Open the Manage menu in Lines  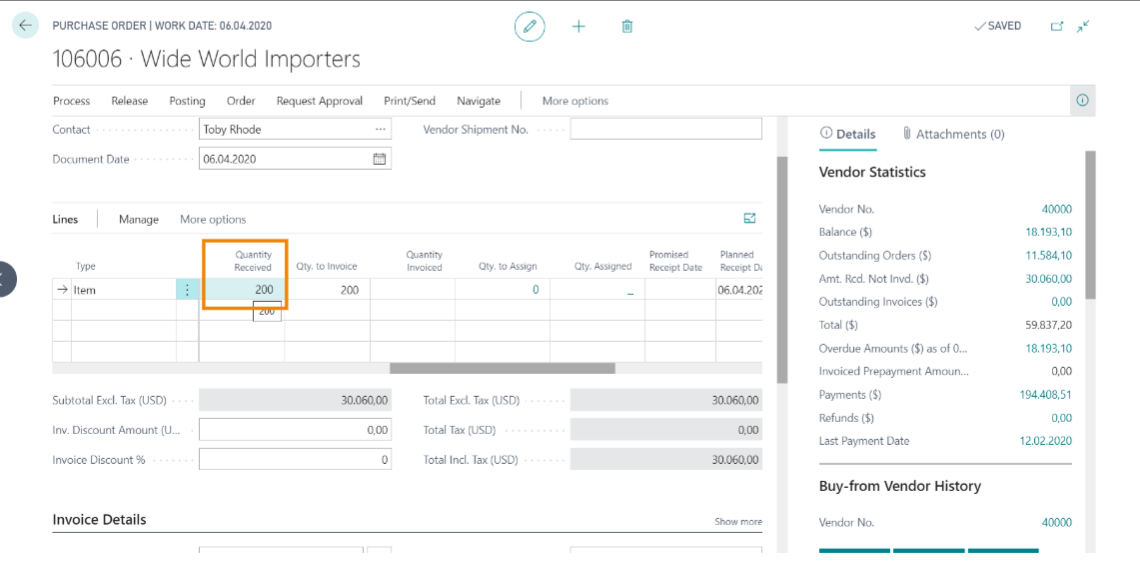pyautogui.click(x=138, y=219)
